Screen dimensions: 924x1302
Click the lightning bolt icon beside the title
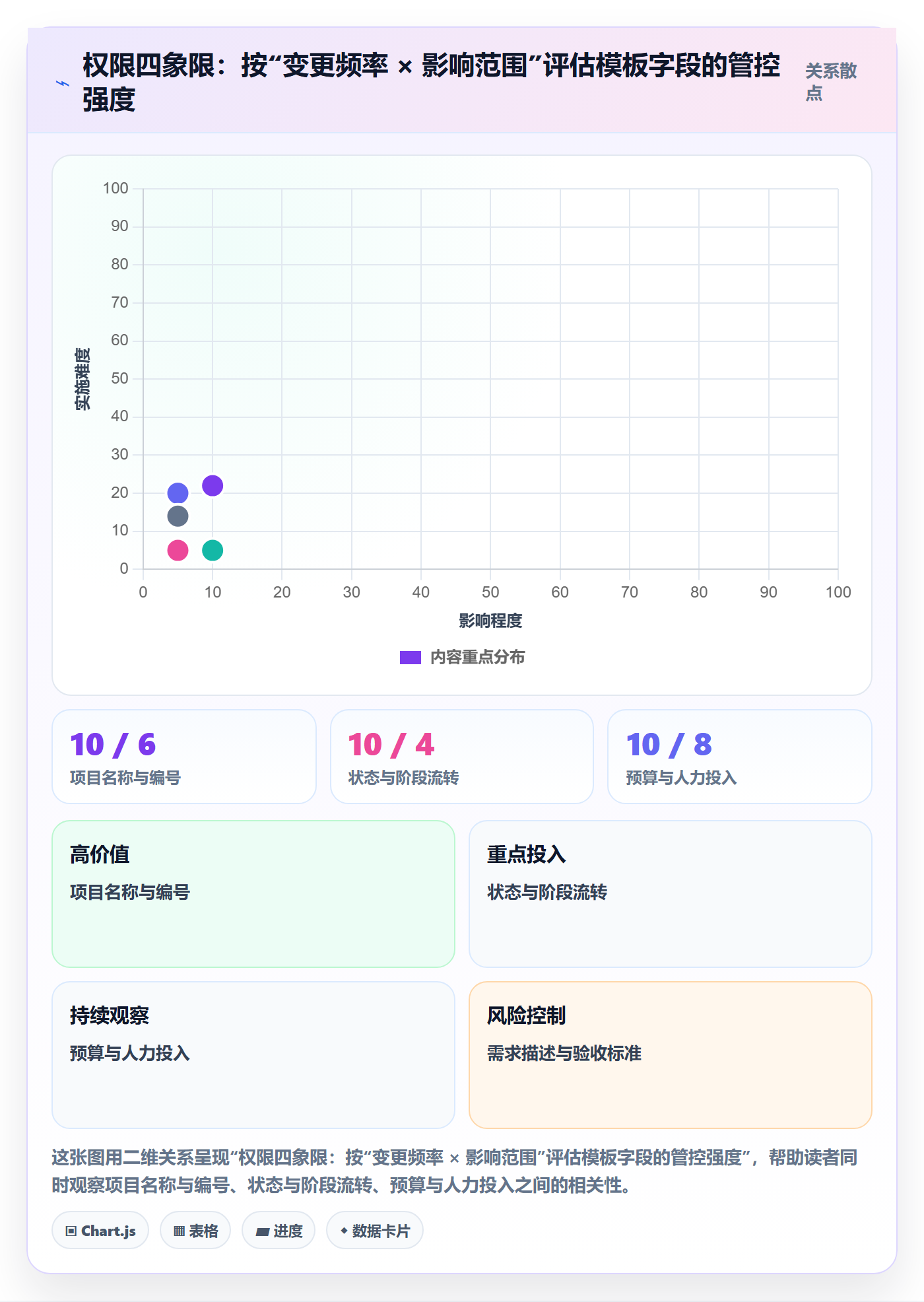click(63, 83)
